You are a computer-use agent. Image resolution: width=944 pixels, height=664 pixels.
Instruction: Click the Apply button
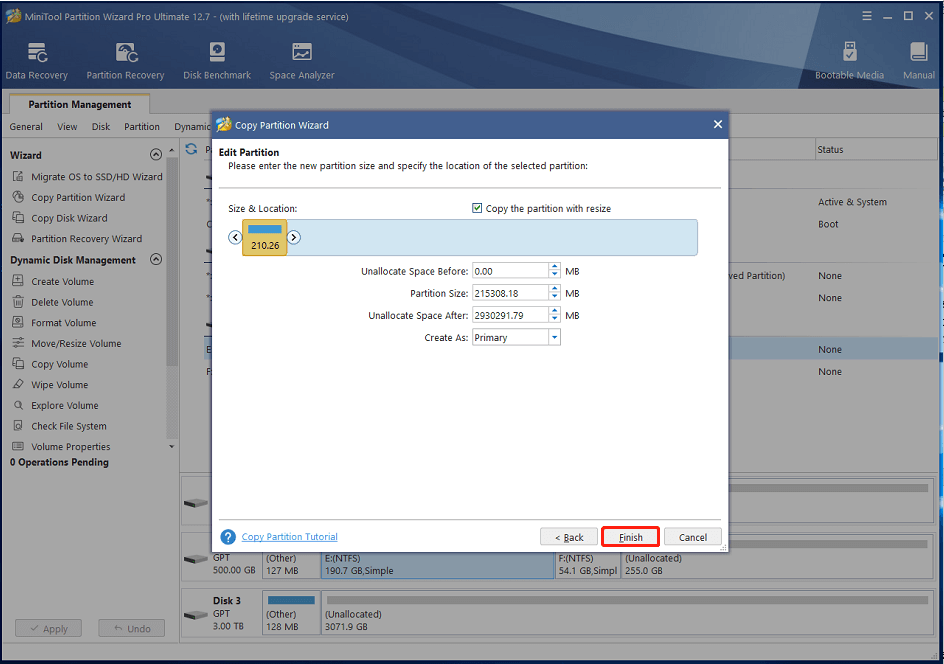coord(50,628)
